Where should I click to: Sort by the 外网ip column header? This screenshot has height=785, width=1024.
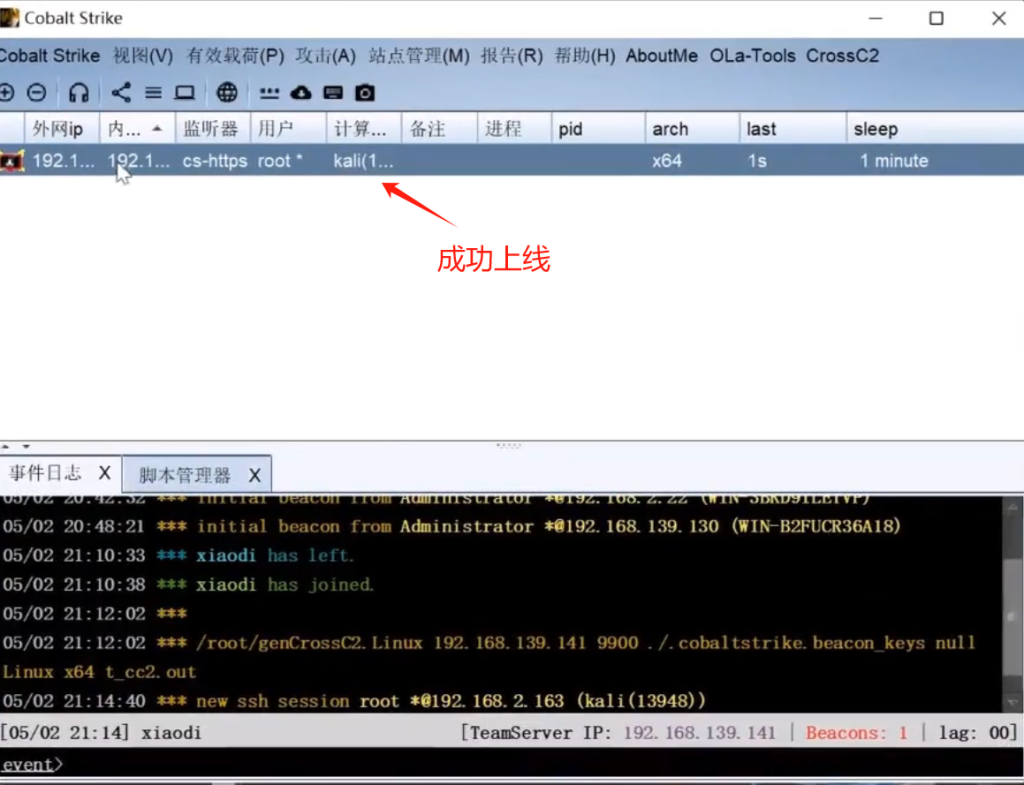[x=62, y=129]
